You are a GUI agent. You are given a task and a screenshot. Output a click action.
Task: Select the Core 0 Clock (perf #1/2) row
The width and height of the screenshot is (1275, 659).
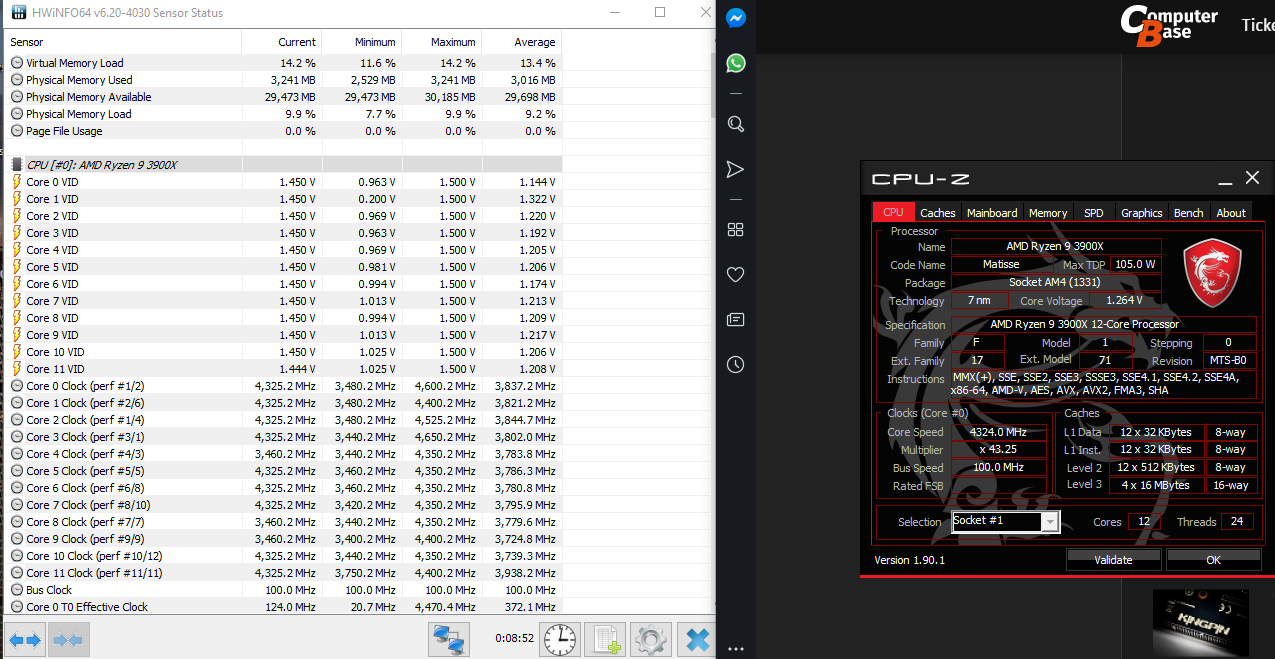[x=282, y=386]
